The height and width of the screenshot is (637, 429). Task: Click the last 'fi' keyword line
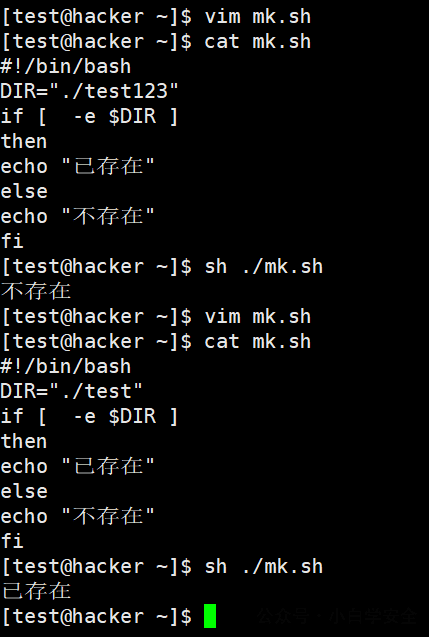pos(12,541)
